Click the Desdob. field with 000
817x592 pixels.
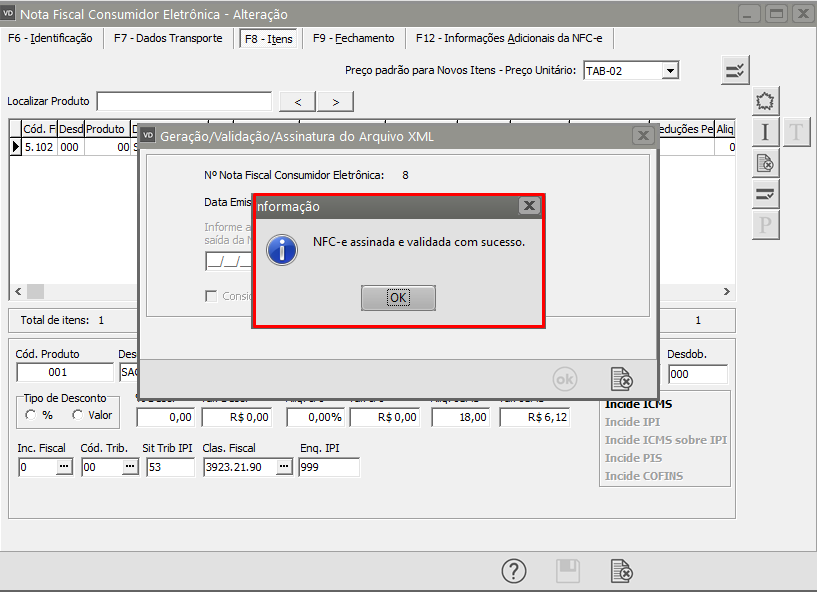(x=698, y=374)
